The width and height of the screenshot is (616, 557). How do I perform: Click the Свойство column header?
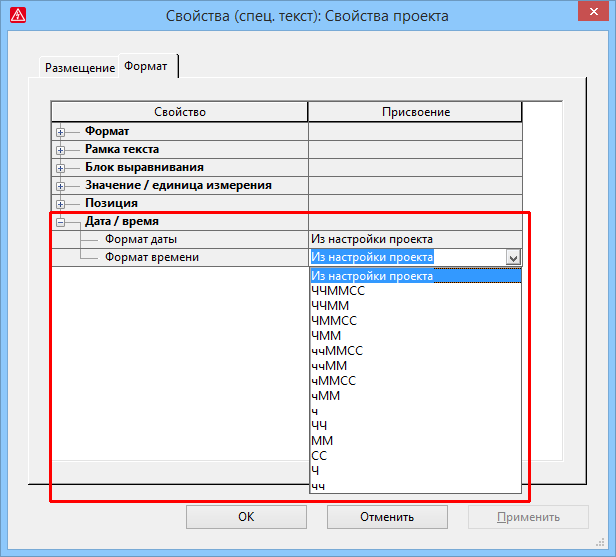point(179,112)
